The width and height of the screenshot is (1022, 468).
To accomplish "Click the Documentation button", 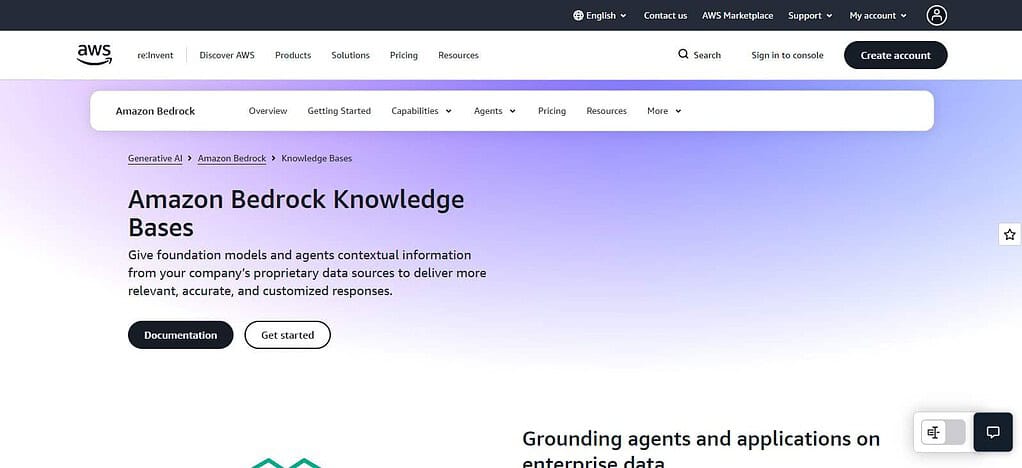I will [181, 335].
